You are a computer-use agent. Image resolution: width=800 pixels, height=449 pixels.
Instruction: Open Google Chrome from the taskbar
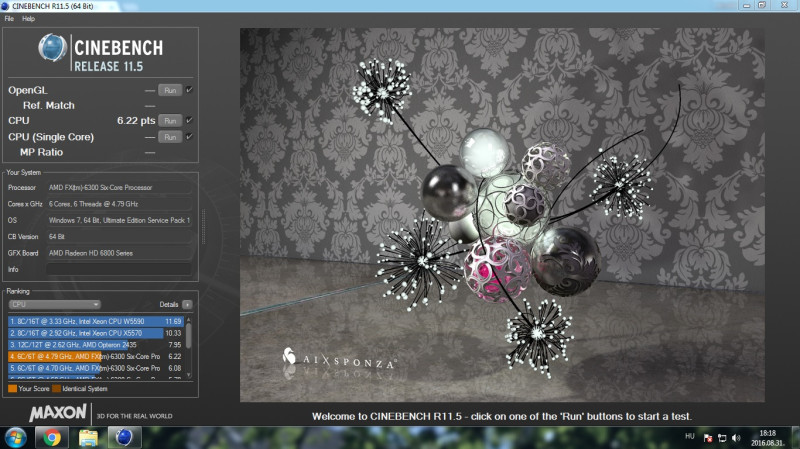pyautogui.click(x=52, y=438)
